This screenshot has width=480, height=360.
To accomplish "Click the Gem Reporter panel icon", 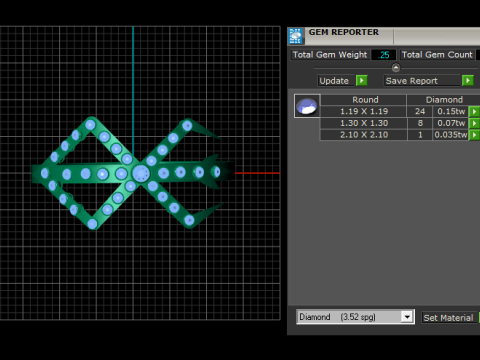I will [x=295, y=36].
